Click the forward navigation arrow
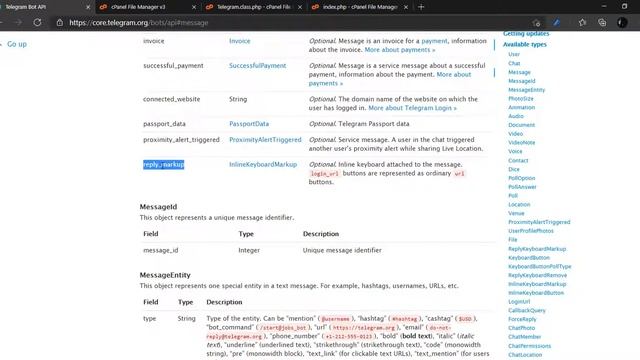Screen dimensions: 640x360 tap(18, 22)
